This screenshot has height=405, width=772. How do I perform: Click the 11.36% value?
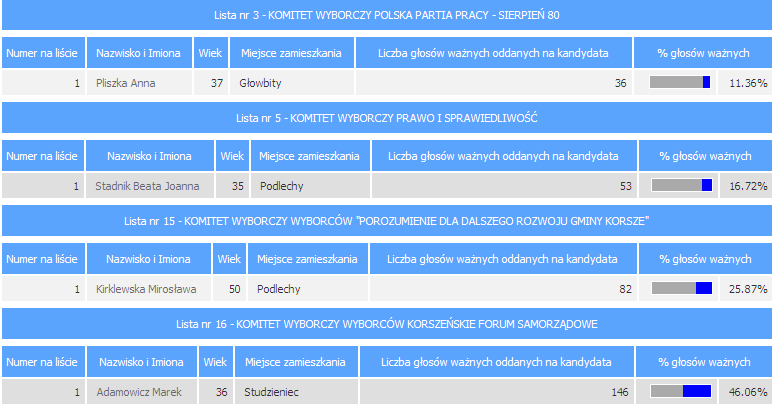(748, 83)
